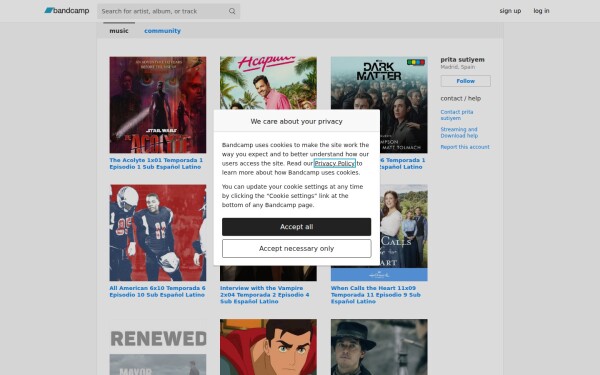This screenshot has height=375, width=600.
Task: Open When Calls the Heart 11x09 link
Action: point(375,295)
